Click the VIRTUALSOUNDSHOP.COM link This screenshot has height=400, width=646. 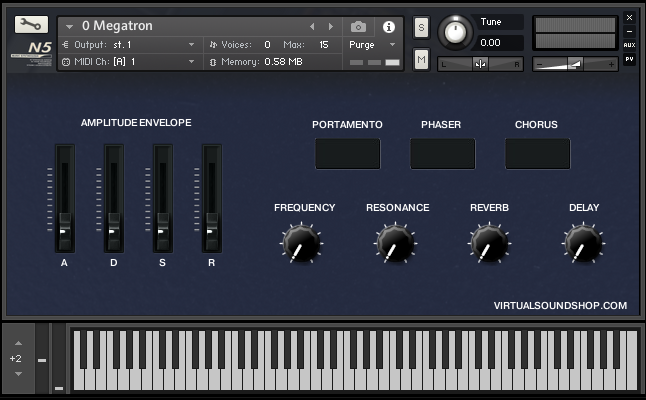click(560, 306)
